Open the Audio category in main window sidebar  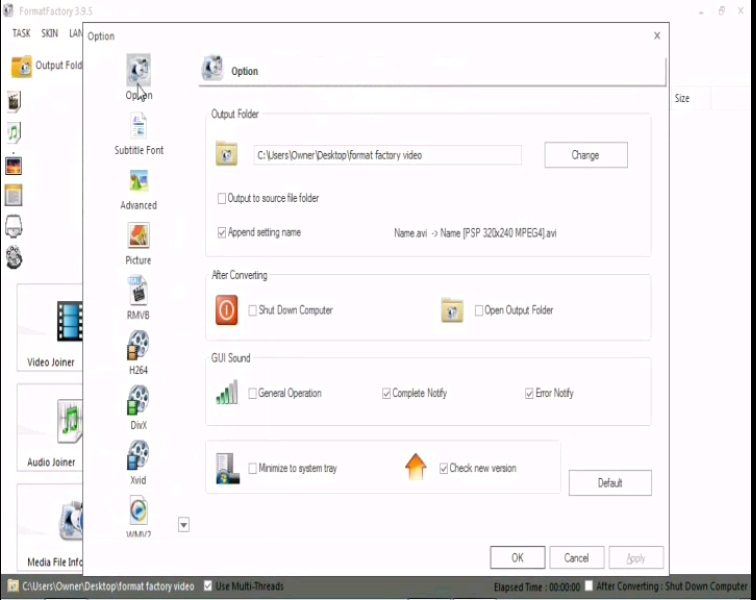14,133
